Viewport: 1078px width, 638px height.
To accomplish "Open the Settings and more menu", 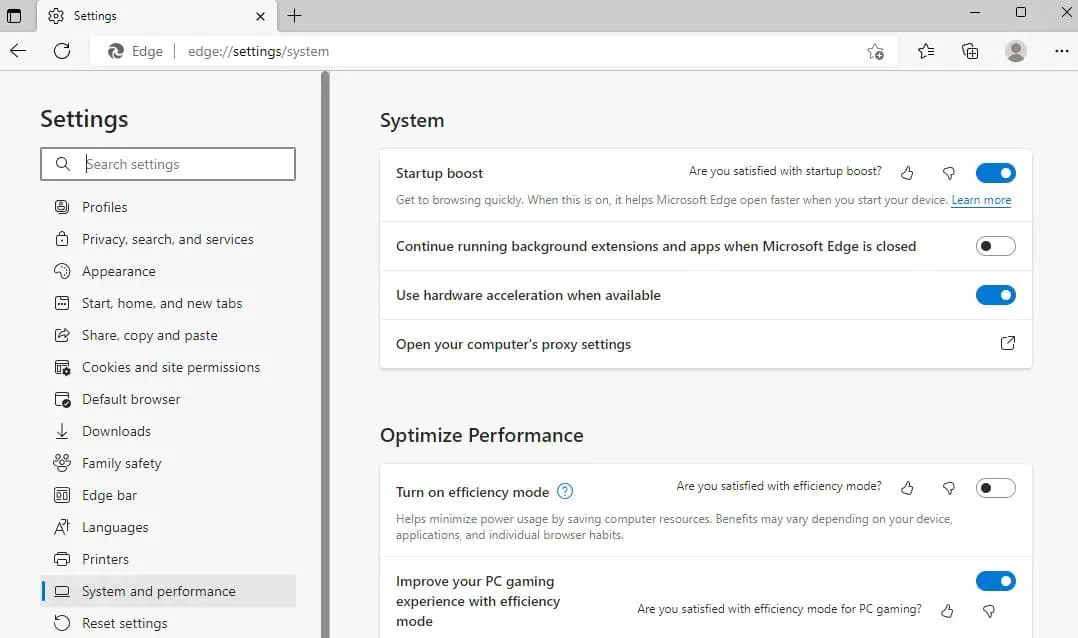I will coord(1061,50).
